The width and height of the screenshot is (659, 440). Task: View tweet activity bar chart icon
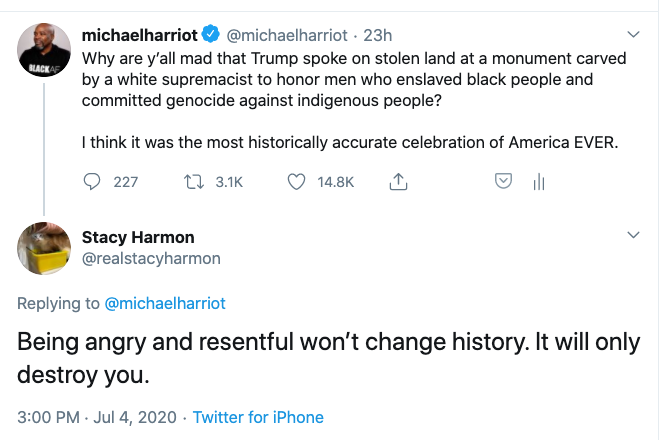click(539, 182)
